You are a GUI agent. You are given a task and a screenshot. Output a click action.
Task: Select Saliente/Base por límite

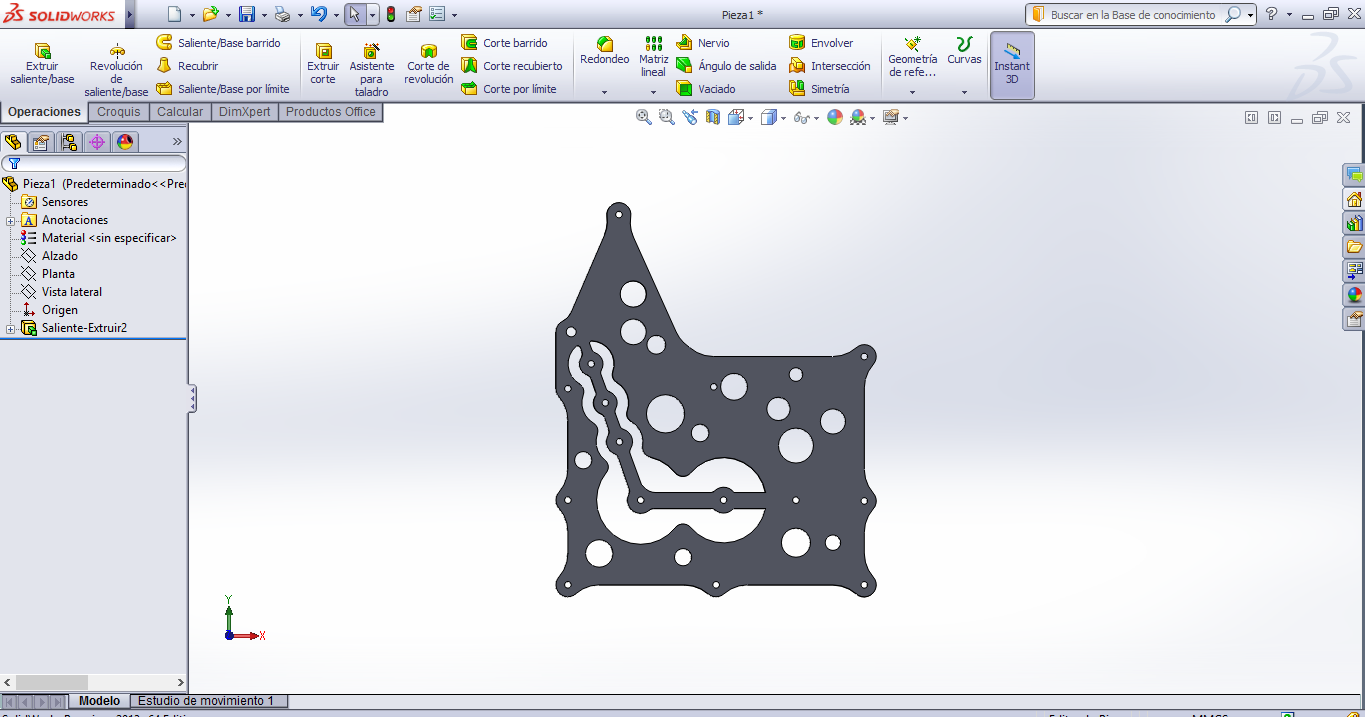(222, 89)
